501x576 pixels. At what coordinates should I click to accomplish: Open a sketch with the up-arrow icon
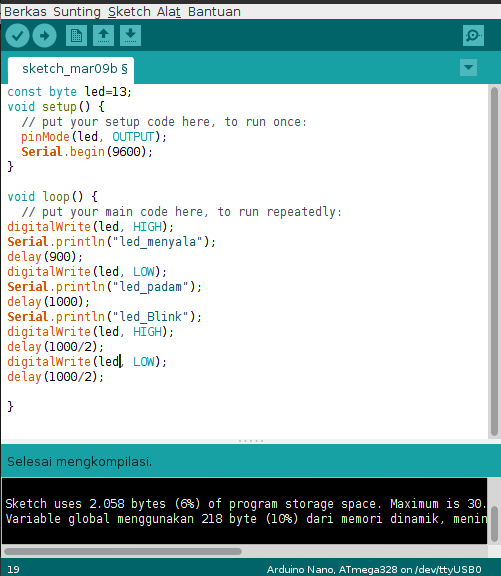coord(103,36)
